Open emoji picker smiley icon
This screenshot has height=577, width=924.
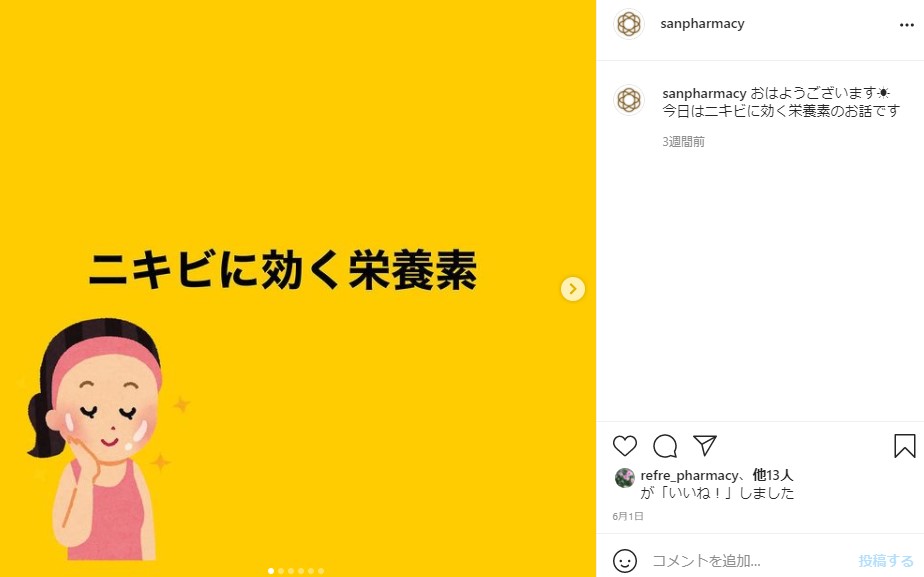point(625,560)
